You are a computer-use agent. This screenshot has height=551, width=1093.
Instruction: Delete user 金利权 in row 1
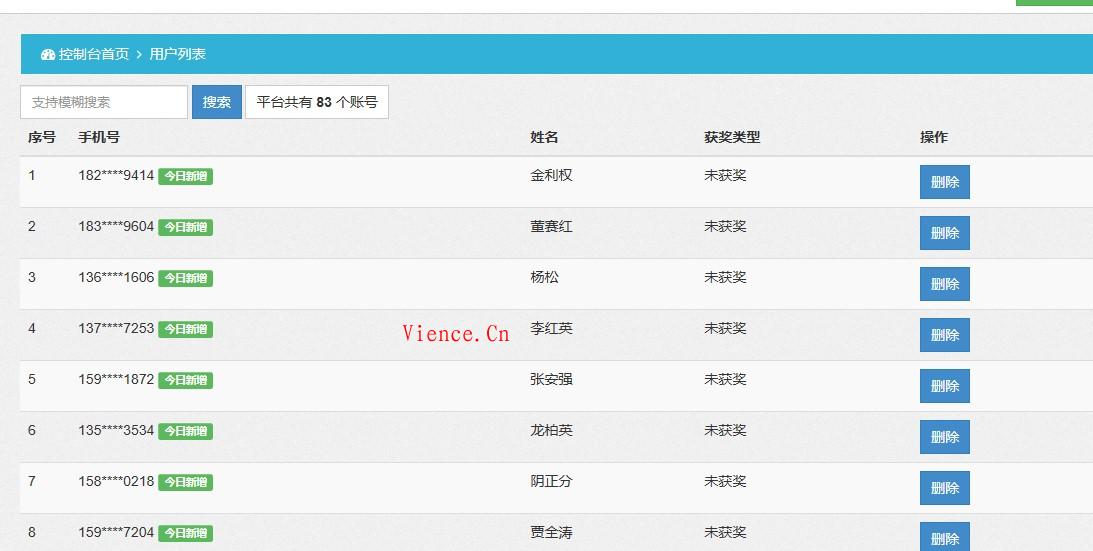pyautogui.click(x=944, y=183)
